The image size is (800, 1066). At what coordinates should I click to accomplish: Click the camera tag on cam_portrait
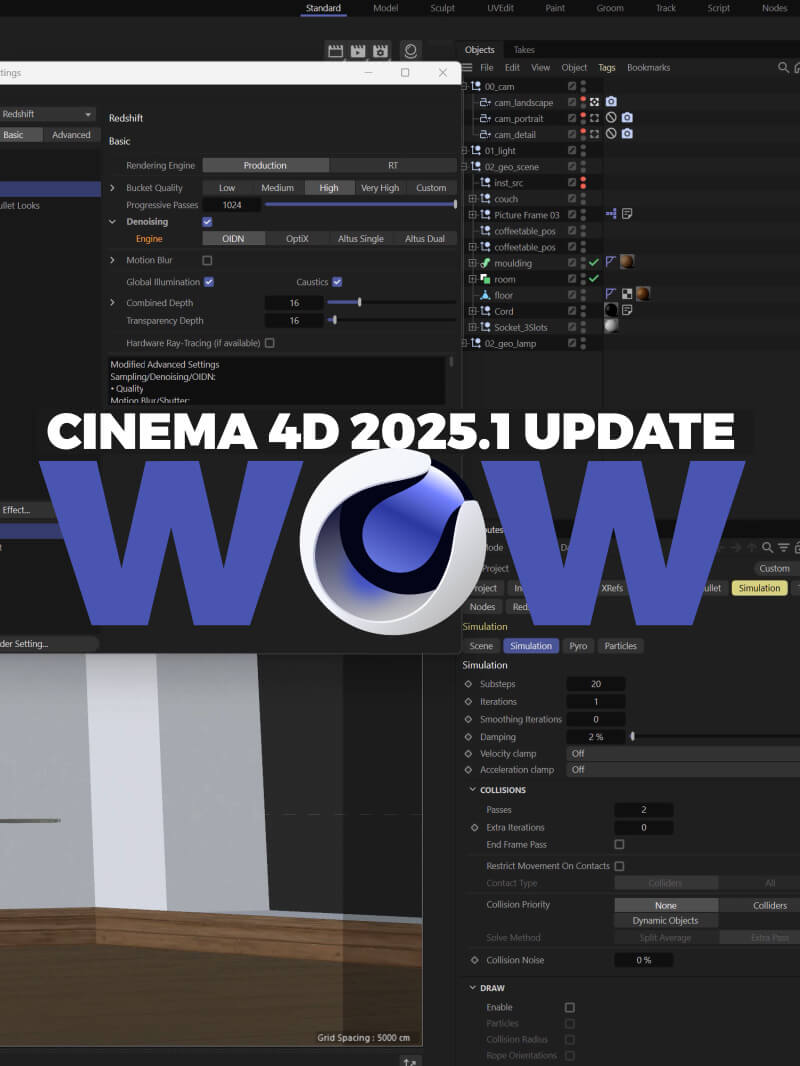(x=627, y=118)
